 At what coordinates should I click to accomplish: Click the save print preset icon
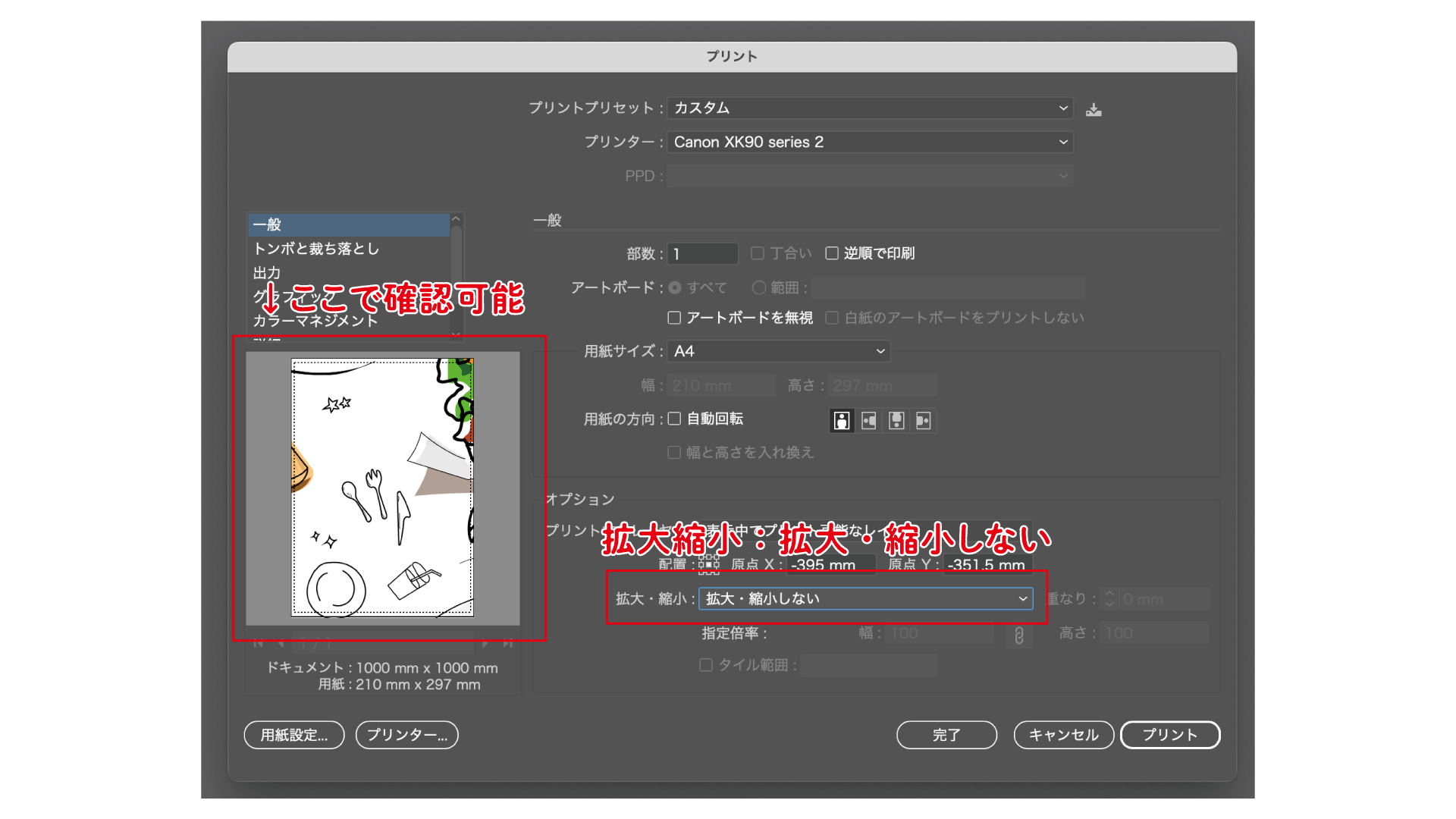coord(1093,109)
